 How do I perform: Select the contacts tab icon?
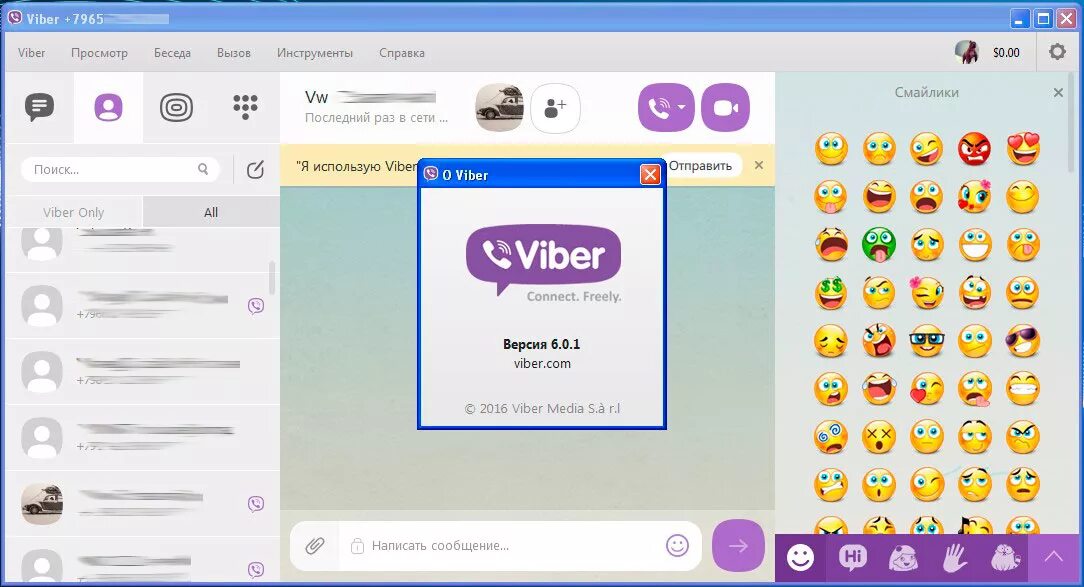click(x=109, y=107)
